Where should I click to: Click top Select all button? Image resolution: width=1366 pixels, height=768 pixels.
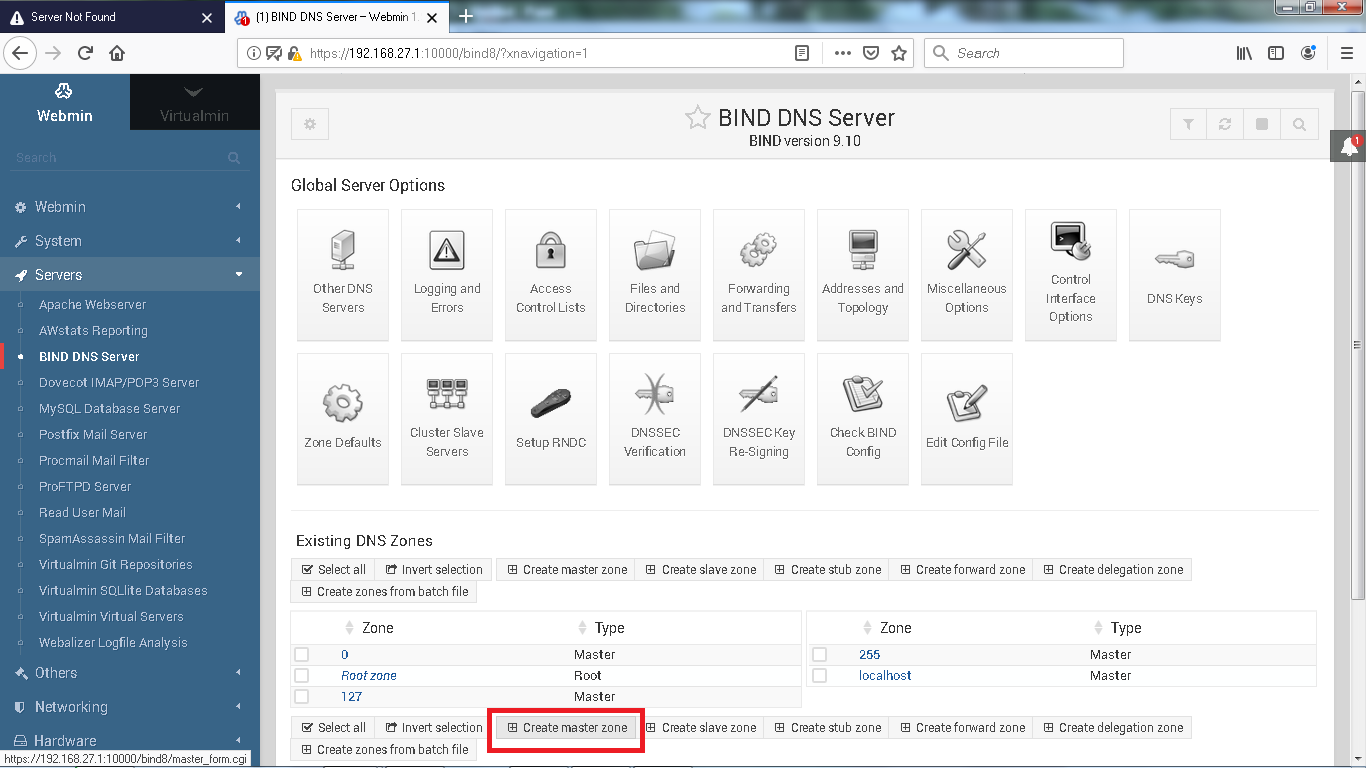tap(333, 569)
